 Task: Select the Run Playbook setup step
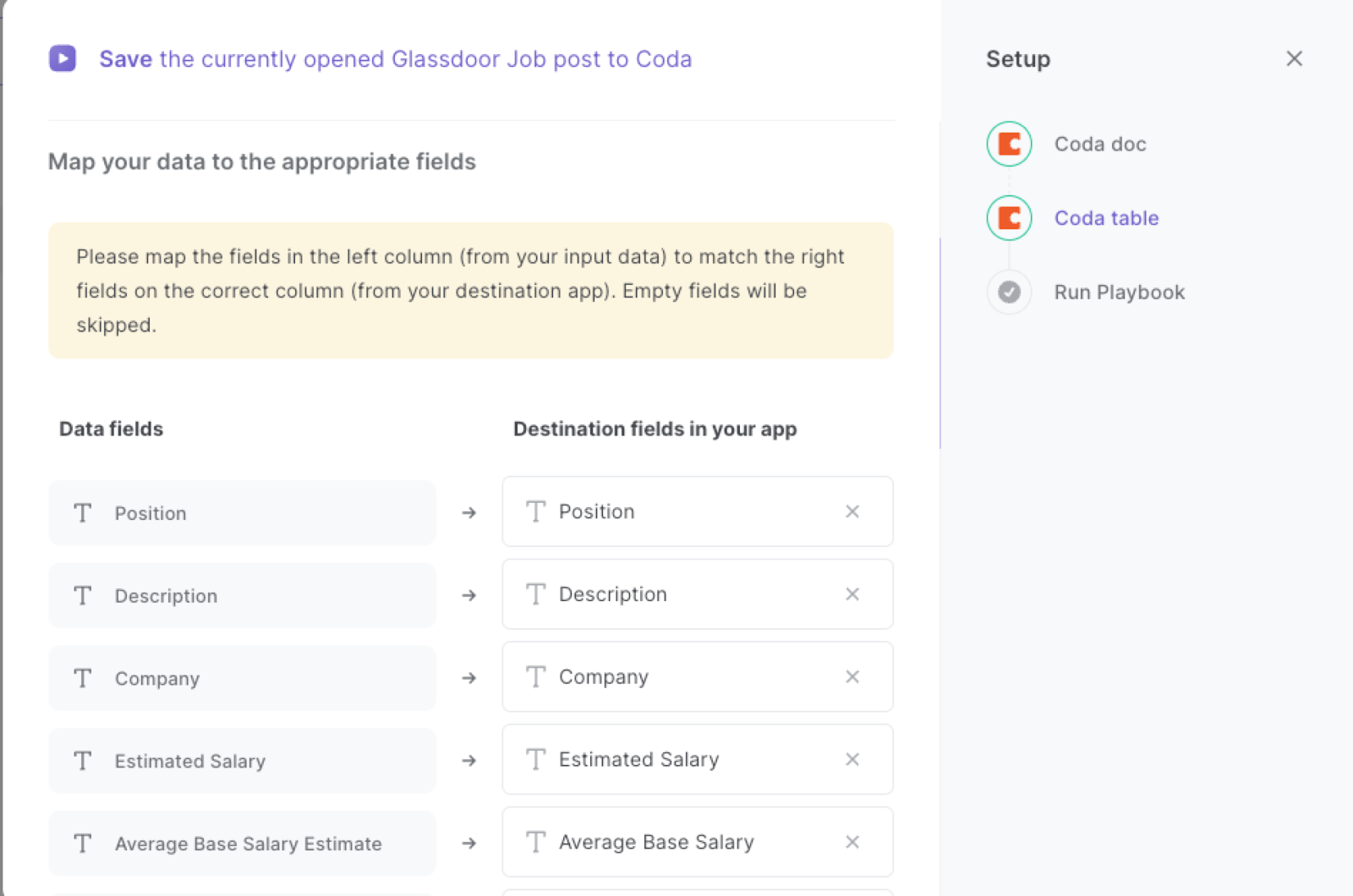pyautogui.click(x=1119, y=292)
